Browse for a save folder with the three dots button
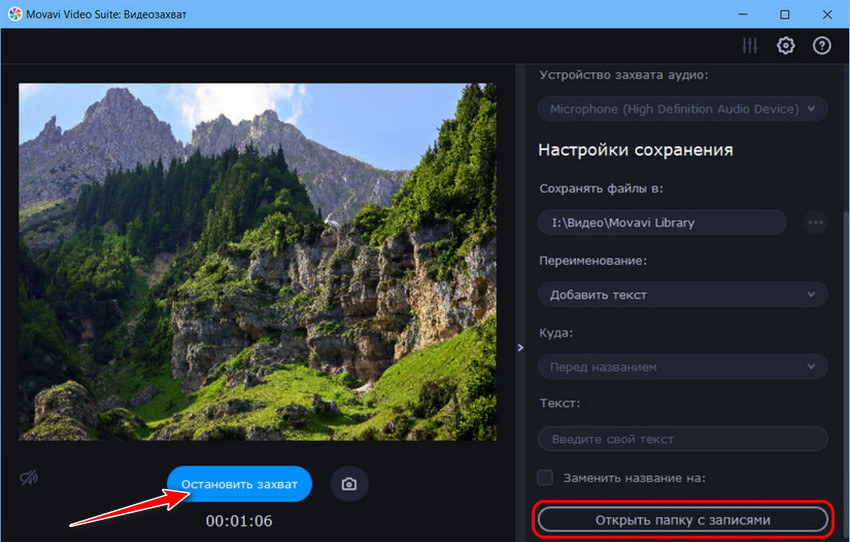 815,222
